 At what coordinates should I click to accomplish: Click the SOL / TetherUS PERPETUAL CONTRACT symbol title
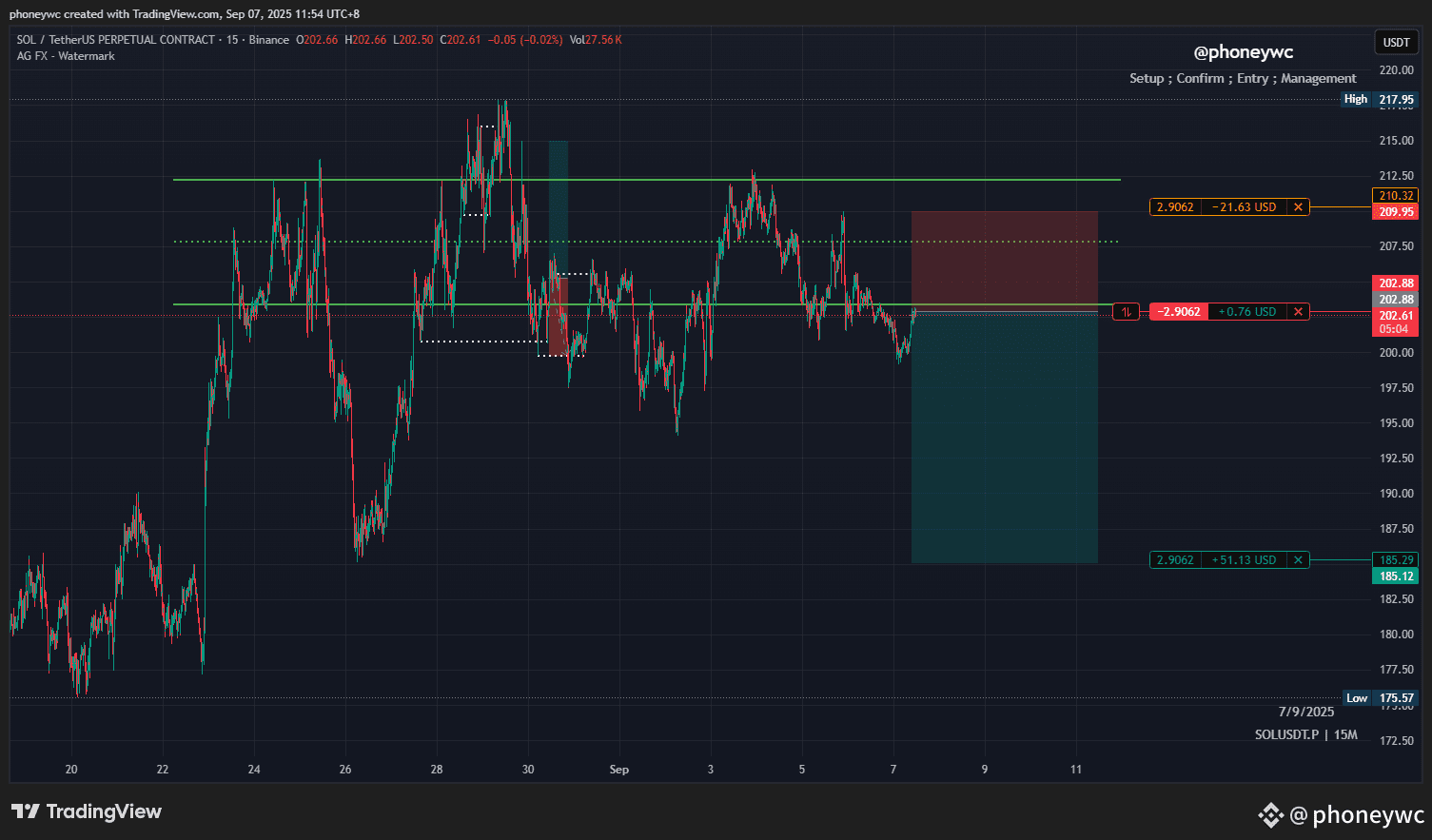coord(116,40)
